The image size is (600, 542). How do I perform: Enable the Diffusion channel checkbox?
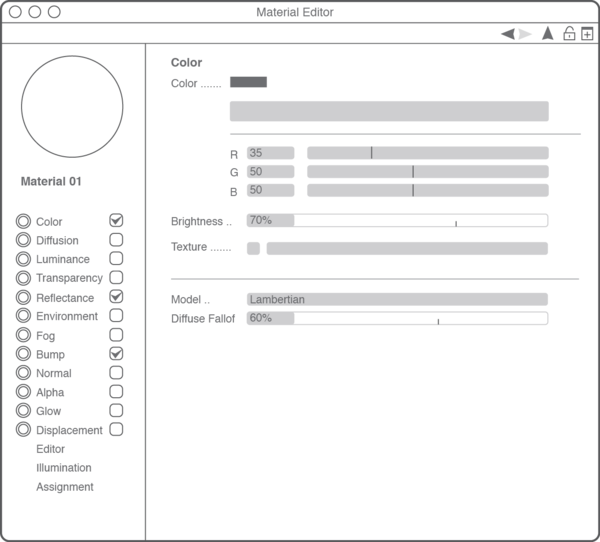(116, 240)
